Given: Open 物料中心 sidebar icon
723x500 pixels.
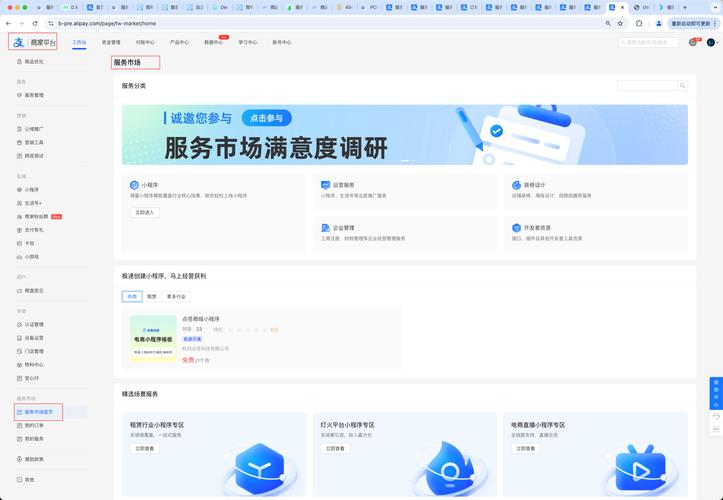Looking at the screenshot, I should [x=19, y=364].
